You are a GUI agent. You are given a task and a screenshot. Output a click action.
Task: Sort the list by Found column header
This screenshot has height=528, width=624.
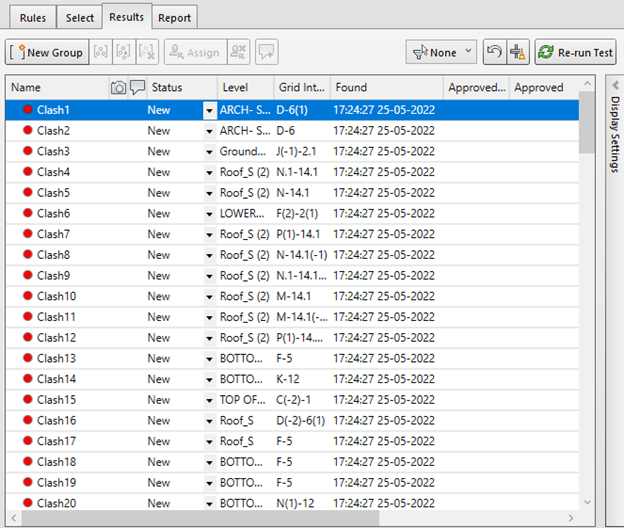[385, 88]
